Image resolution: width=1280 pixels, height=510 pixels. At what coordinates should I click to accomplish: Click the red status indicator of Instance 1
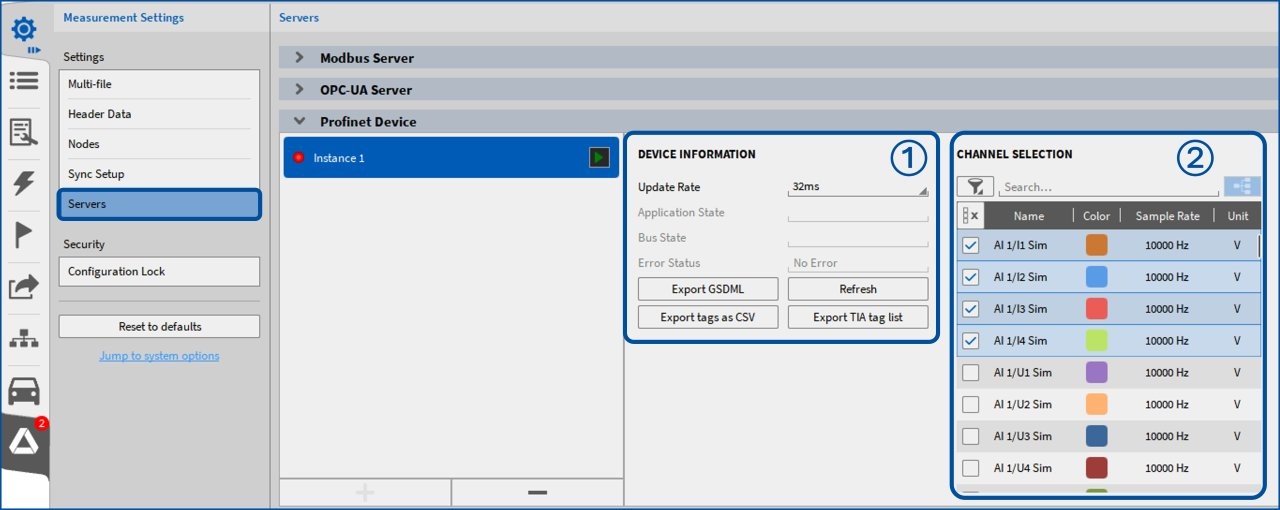(x=298, y=158)
